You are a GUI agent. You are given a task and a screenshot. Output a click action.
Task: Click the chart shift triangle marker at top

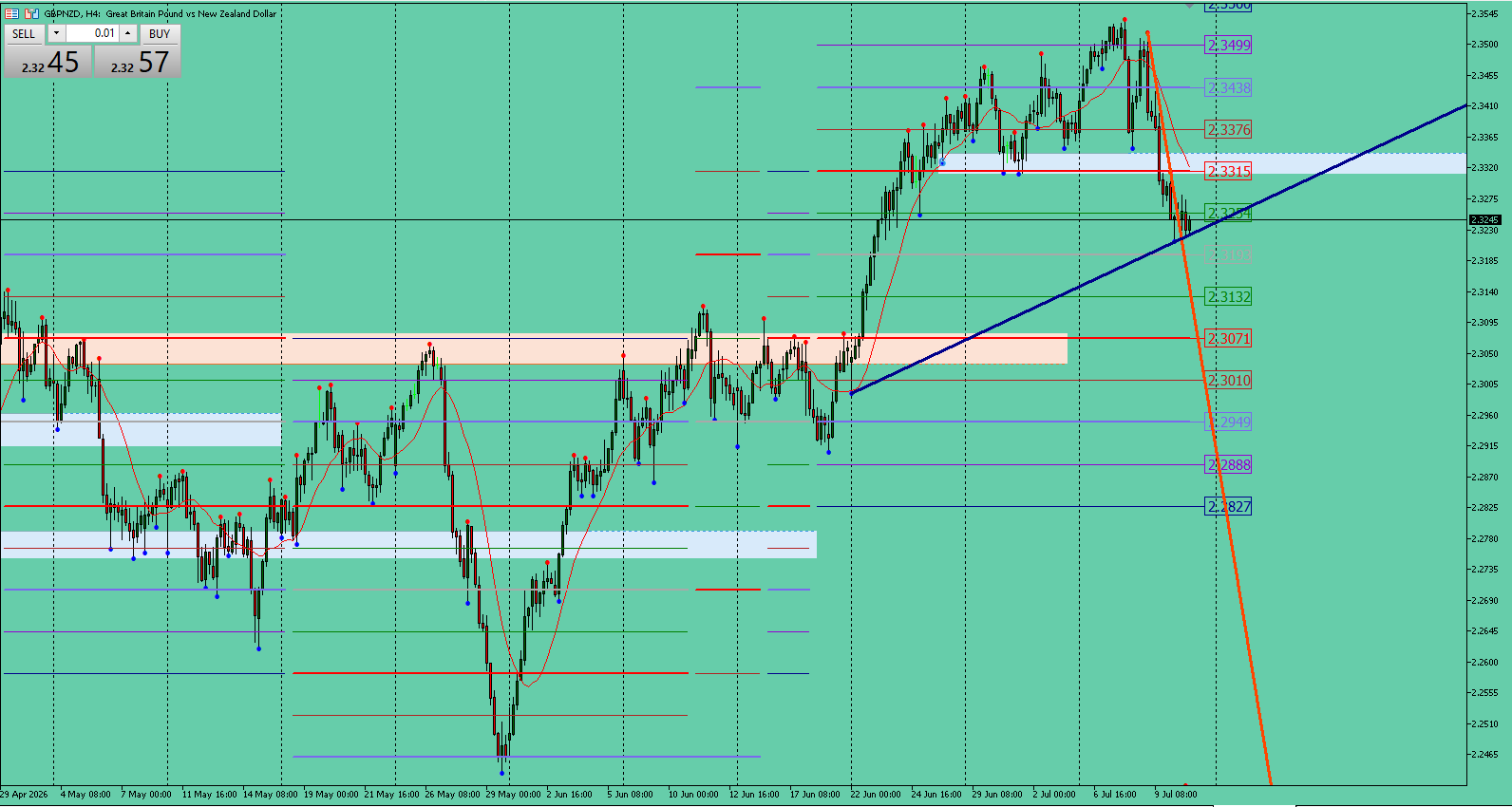pyautogui.click(x=1190, y=5)
